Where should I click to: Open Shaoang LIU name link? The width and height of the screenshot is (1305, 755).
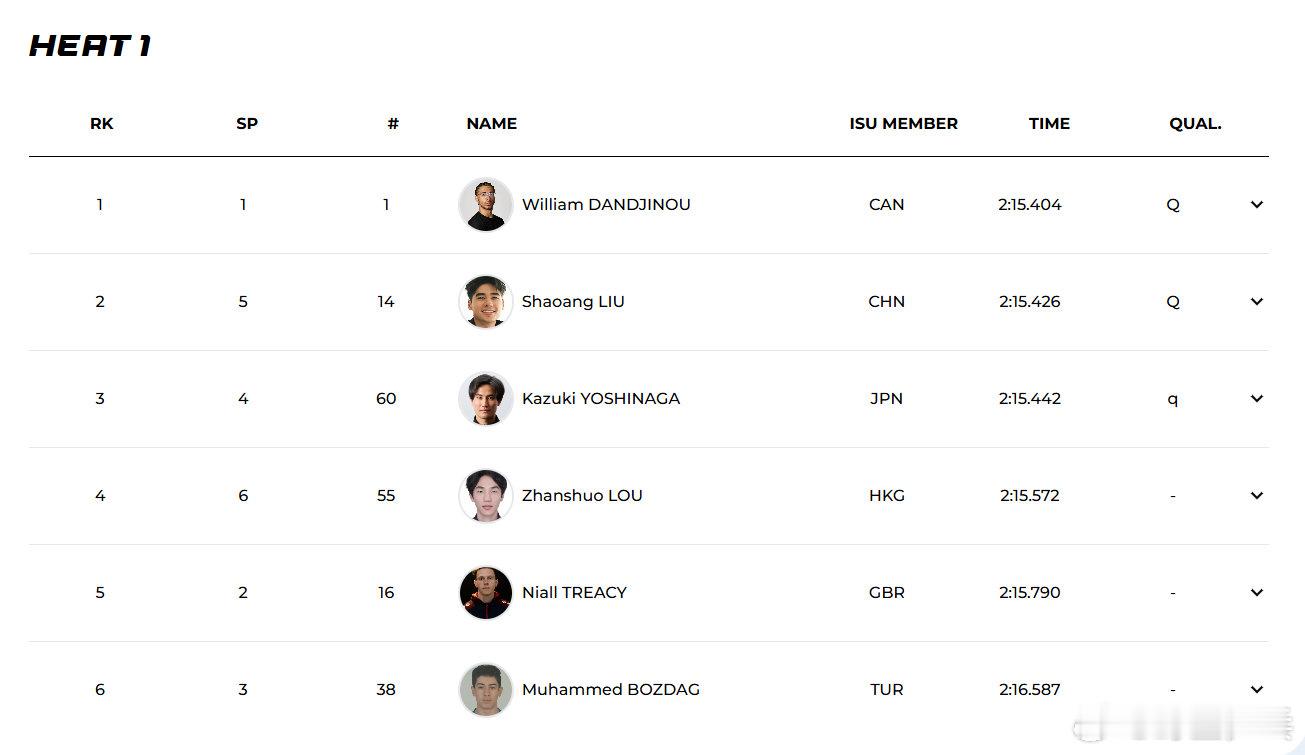(x=573, y=302)
